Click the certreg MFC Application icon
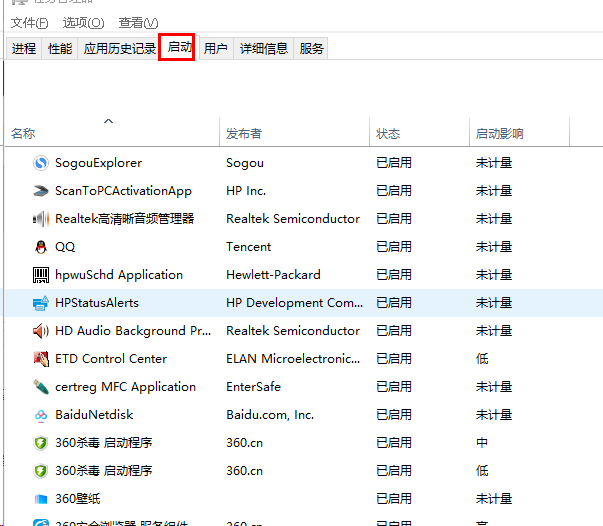 click(x=41, y=387)
